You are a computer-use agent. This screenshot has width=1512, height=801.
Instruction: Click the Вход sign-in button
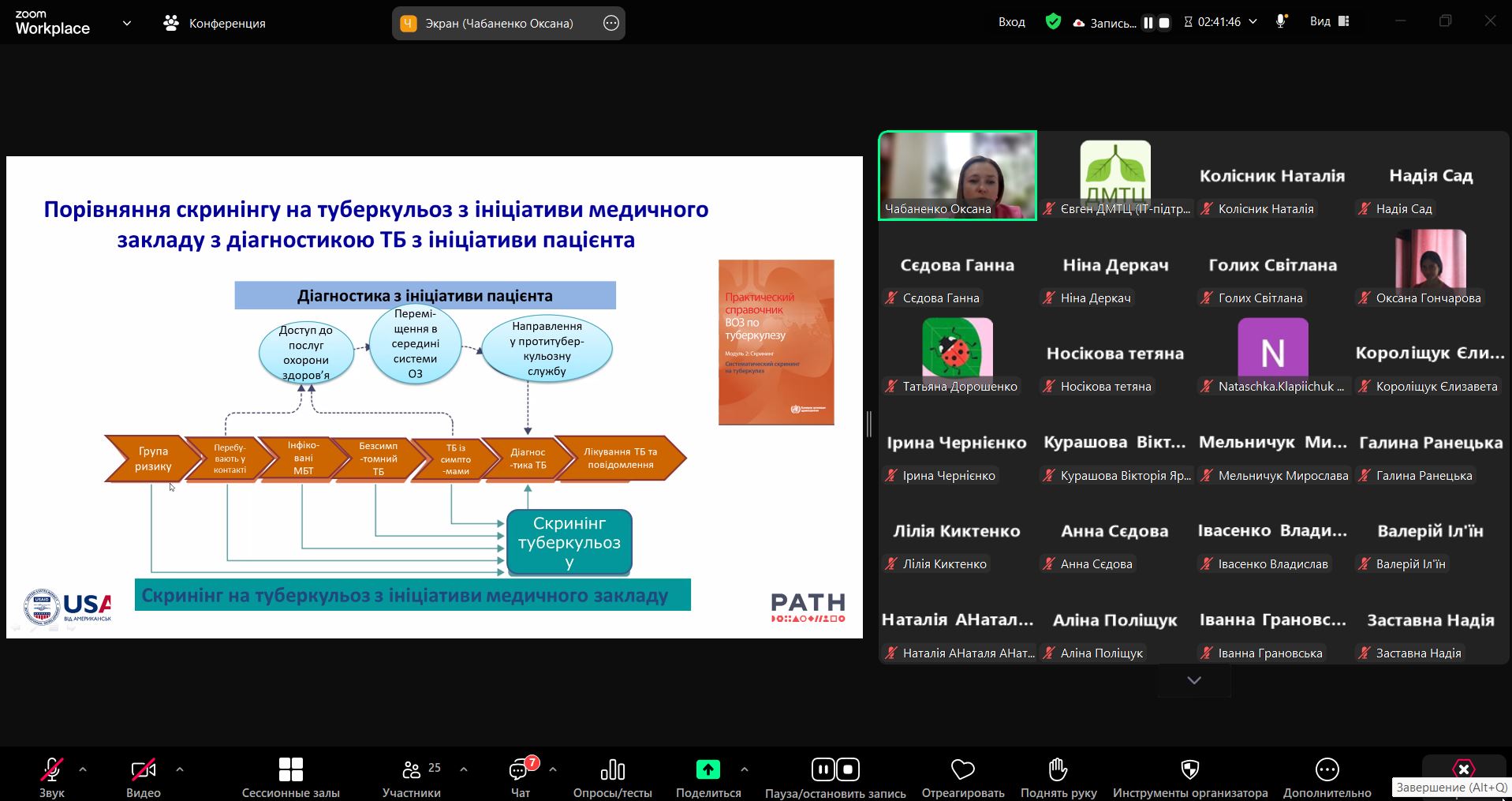[1011, 22]
